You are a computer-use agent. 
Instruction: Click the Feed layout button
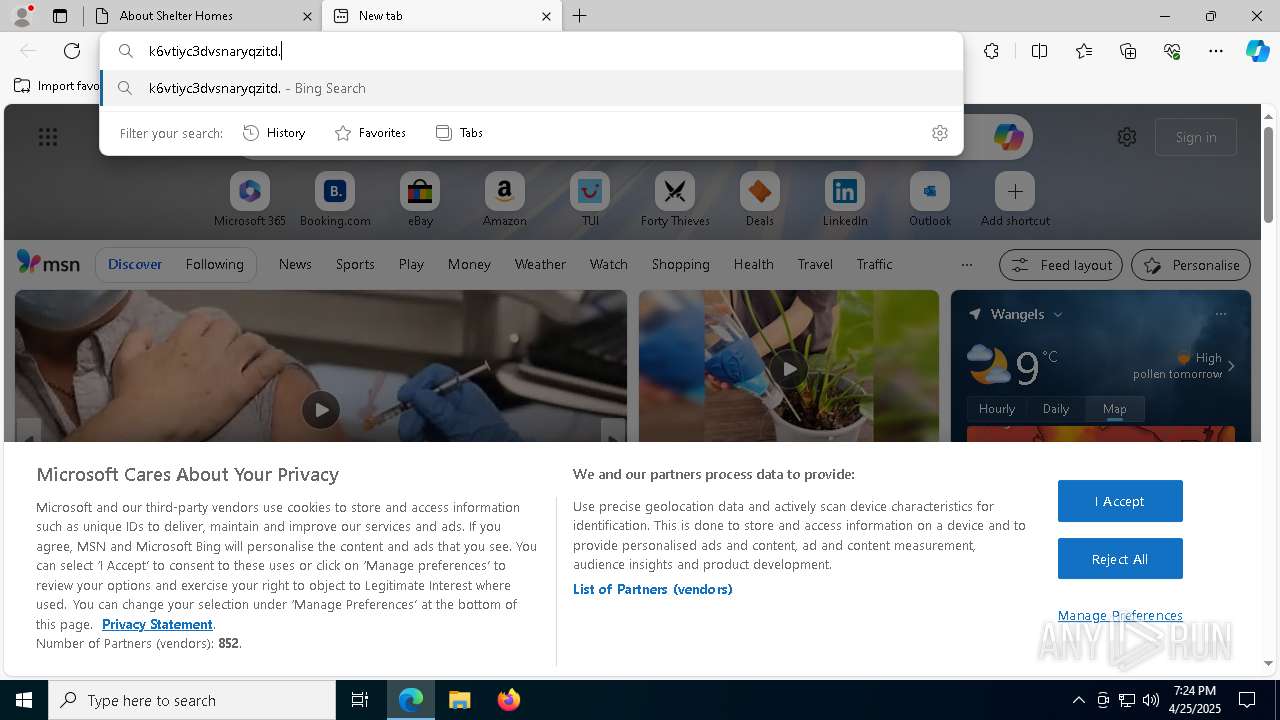[x=1062, y=265]
